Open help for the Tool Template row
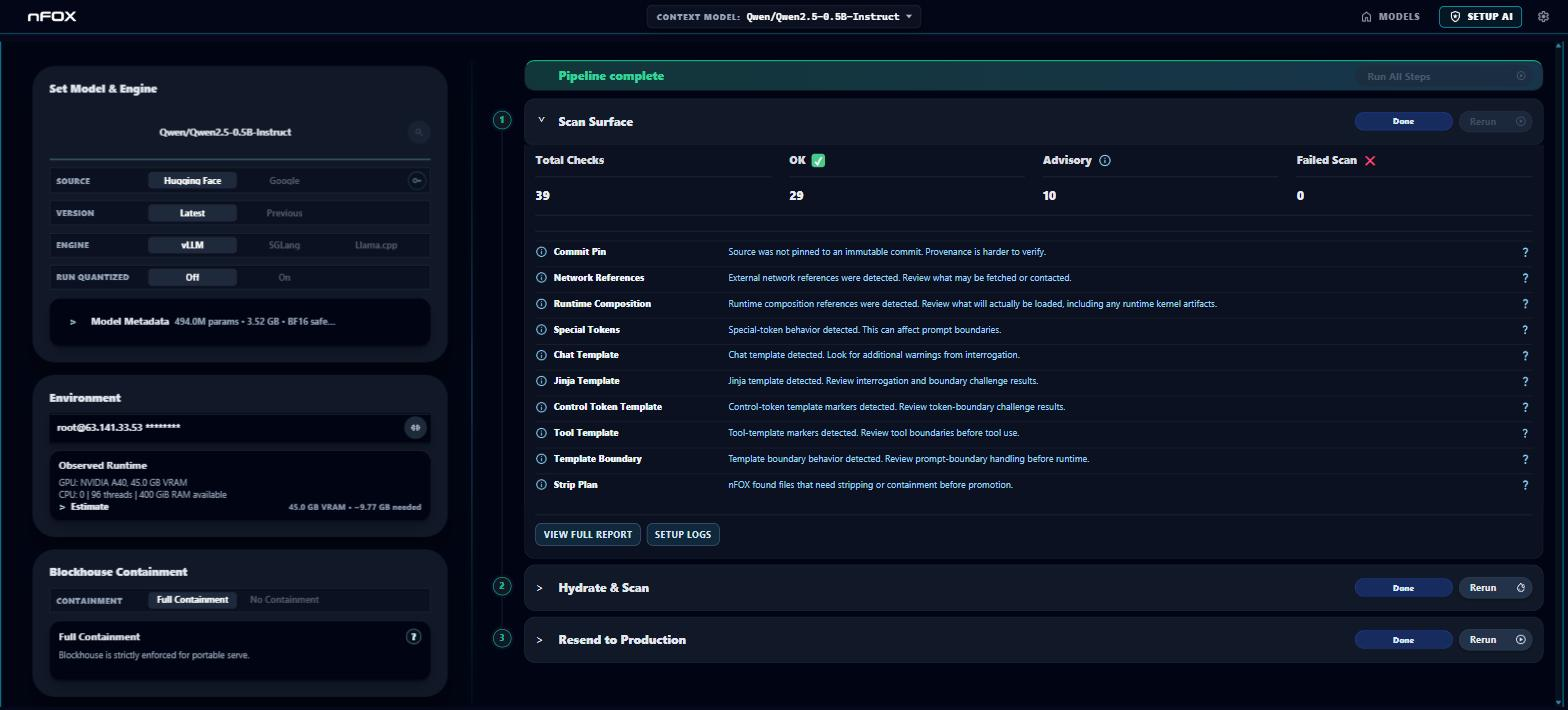Viewport: 1568px width, 710px height. (x=1525, y=434)
